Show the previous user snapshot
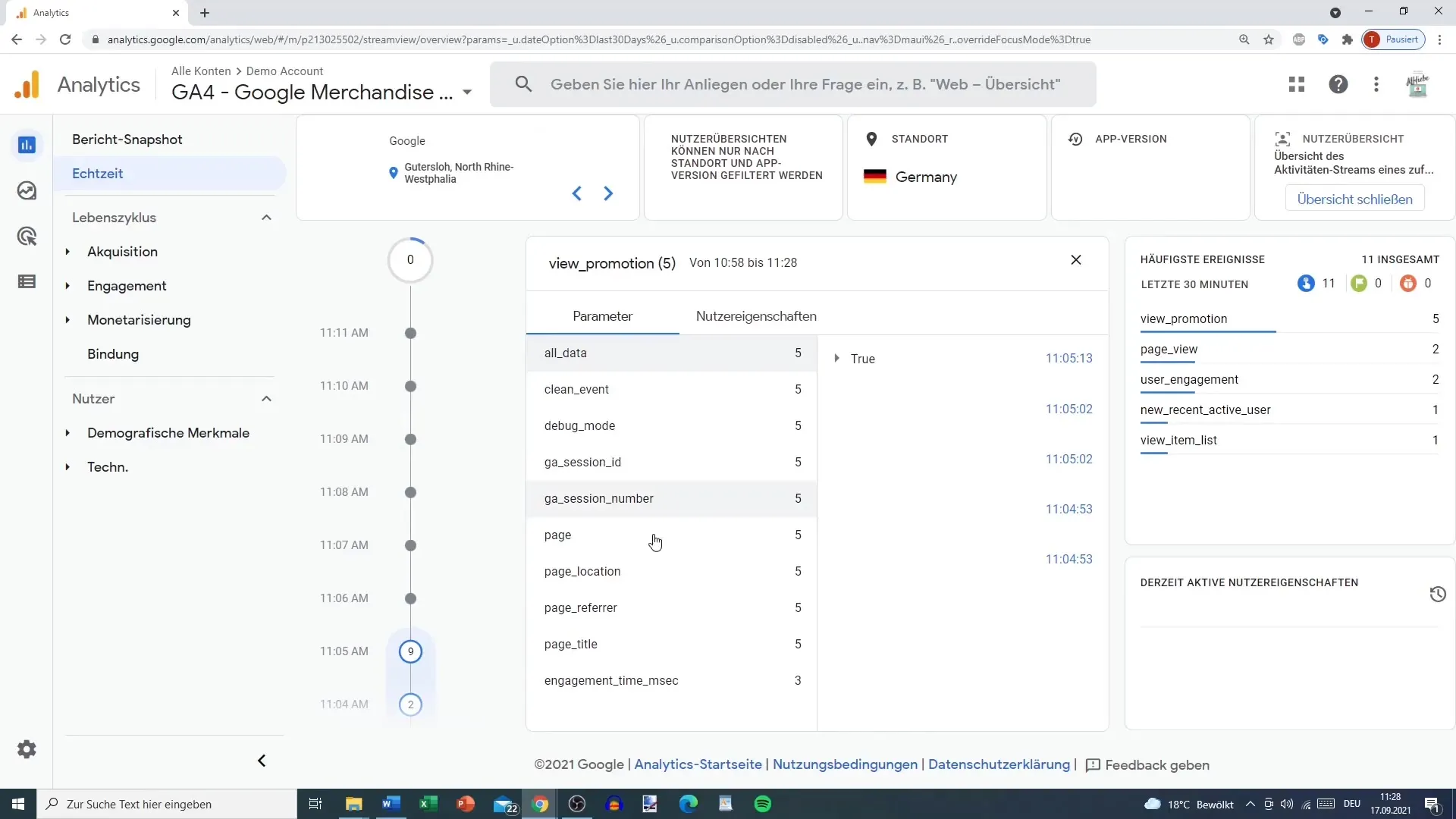1456x819 pixels. click(x=577, y=193)
